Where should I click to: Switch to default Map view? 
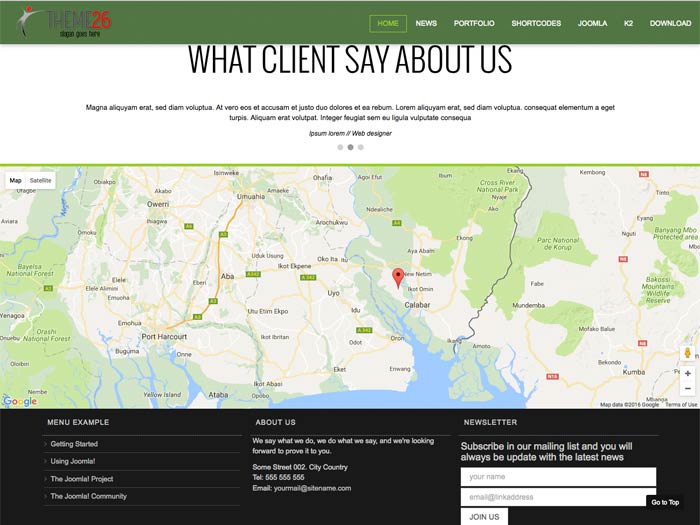(x=15, y=180)
